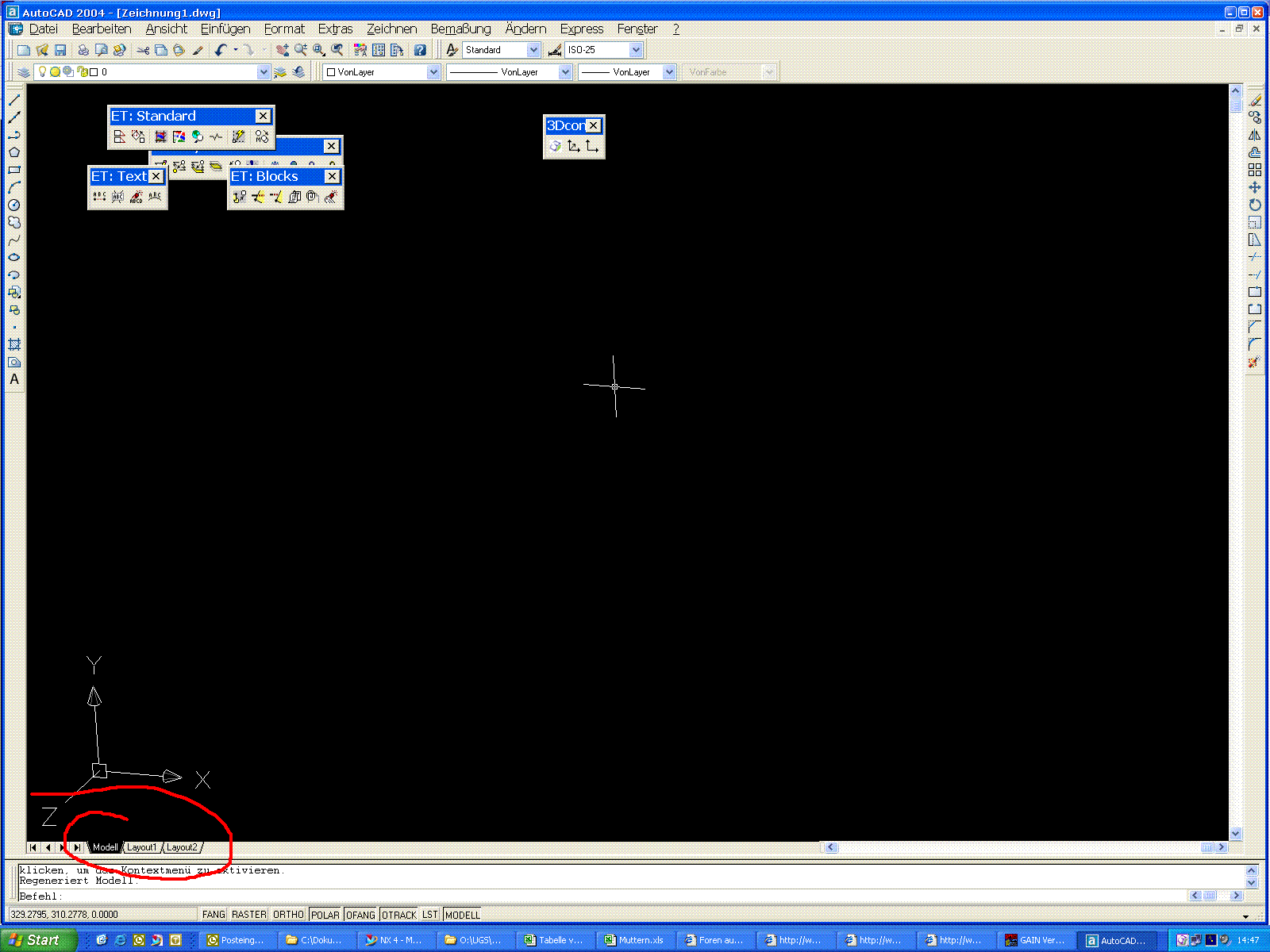Open the Zoom Window flyout icon
Screen dimensions: 1270x952
pos(319,50)
